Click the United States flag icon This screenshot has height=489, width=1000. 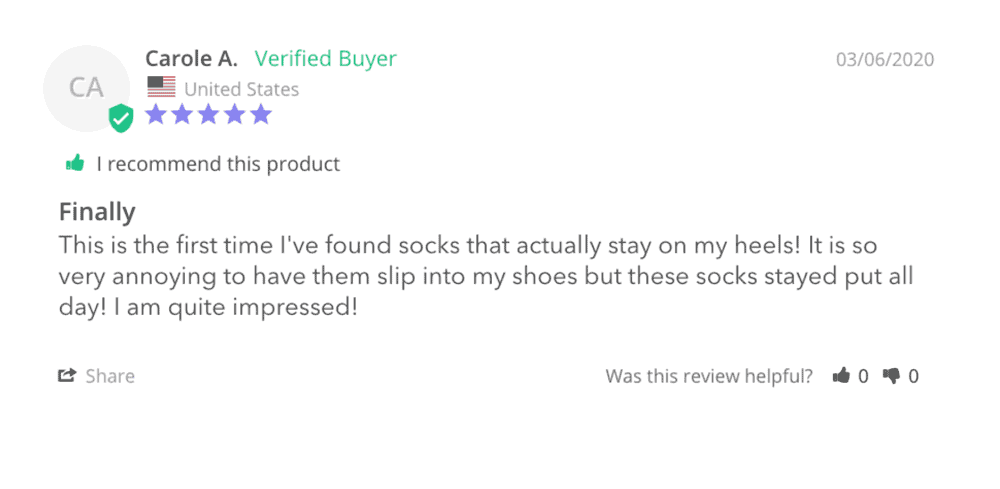pos(160,88)
